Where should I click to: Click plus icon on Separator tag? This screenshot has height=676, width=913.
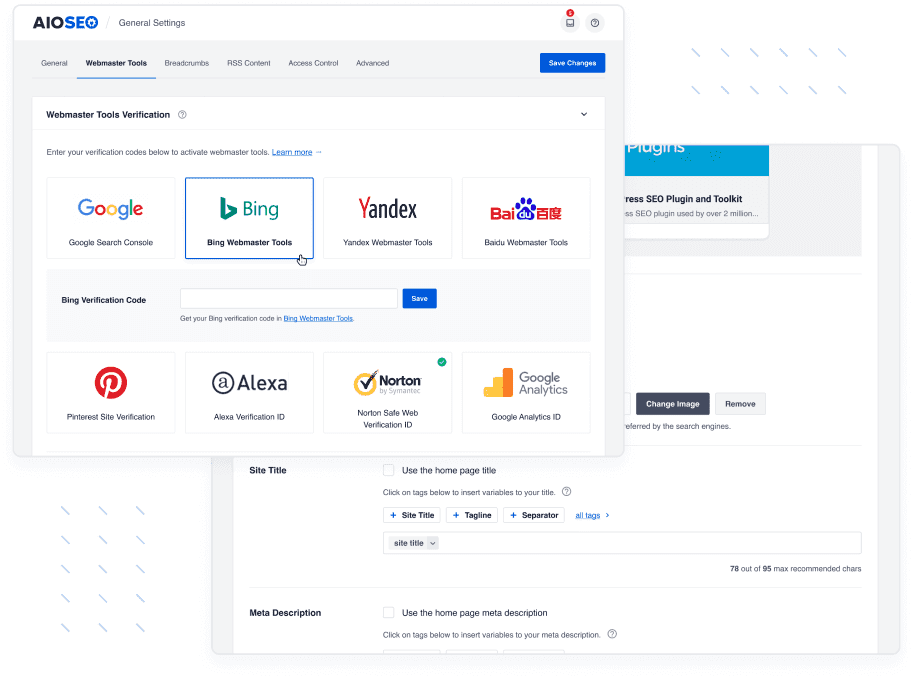pyautogui.click(x=514, y=515)
